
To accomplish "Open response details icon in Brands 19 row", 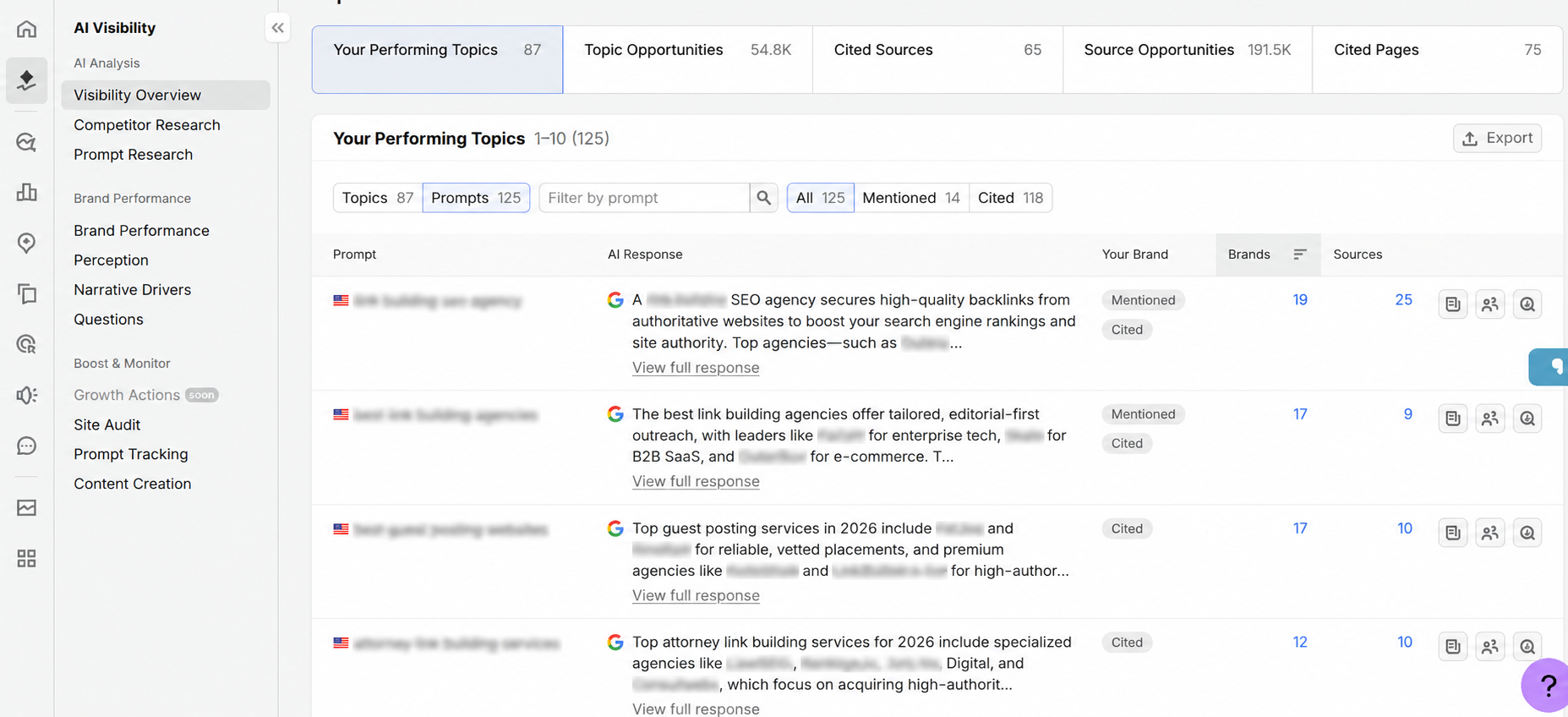I will pos(1452,304).
